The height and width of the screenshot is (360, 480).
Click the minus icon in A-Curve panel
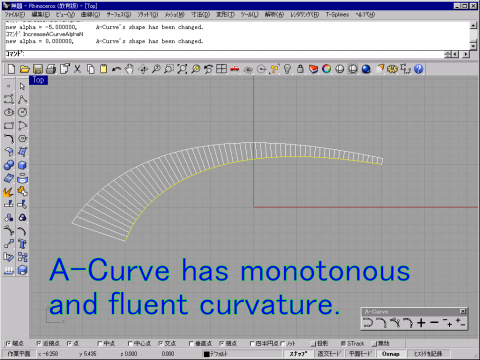point(434,323)
